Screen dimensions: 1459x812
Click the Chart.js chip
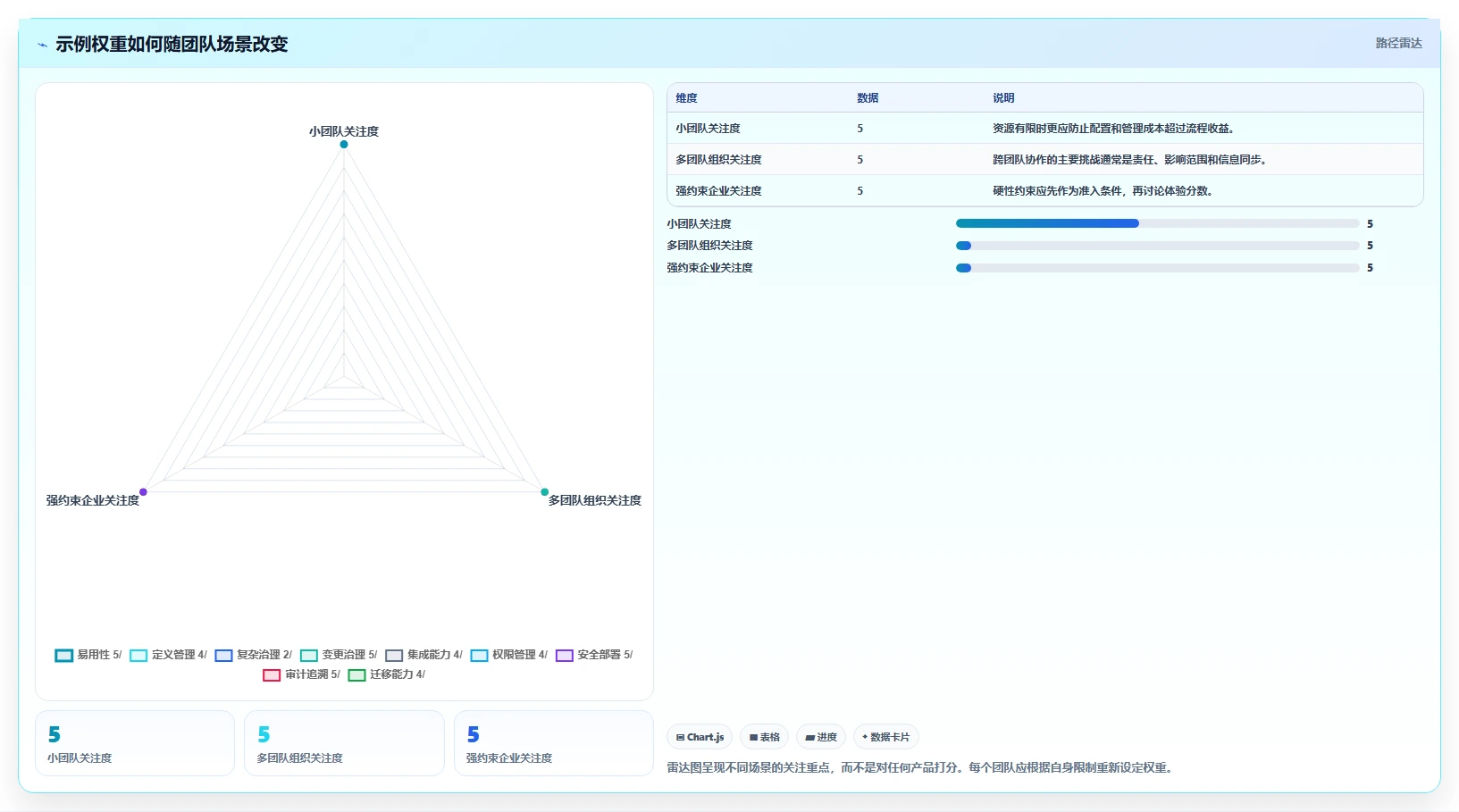[x=700, y=737]
